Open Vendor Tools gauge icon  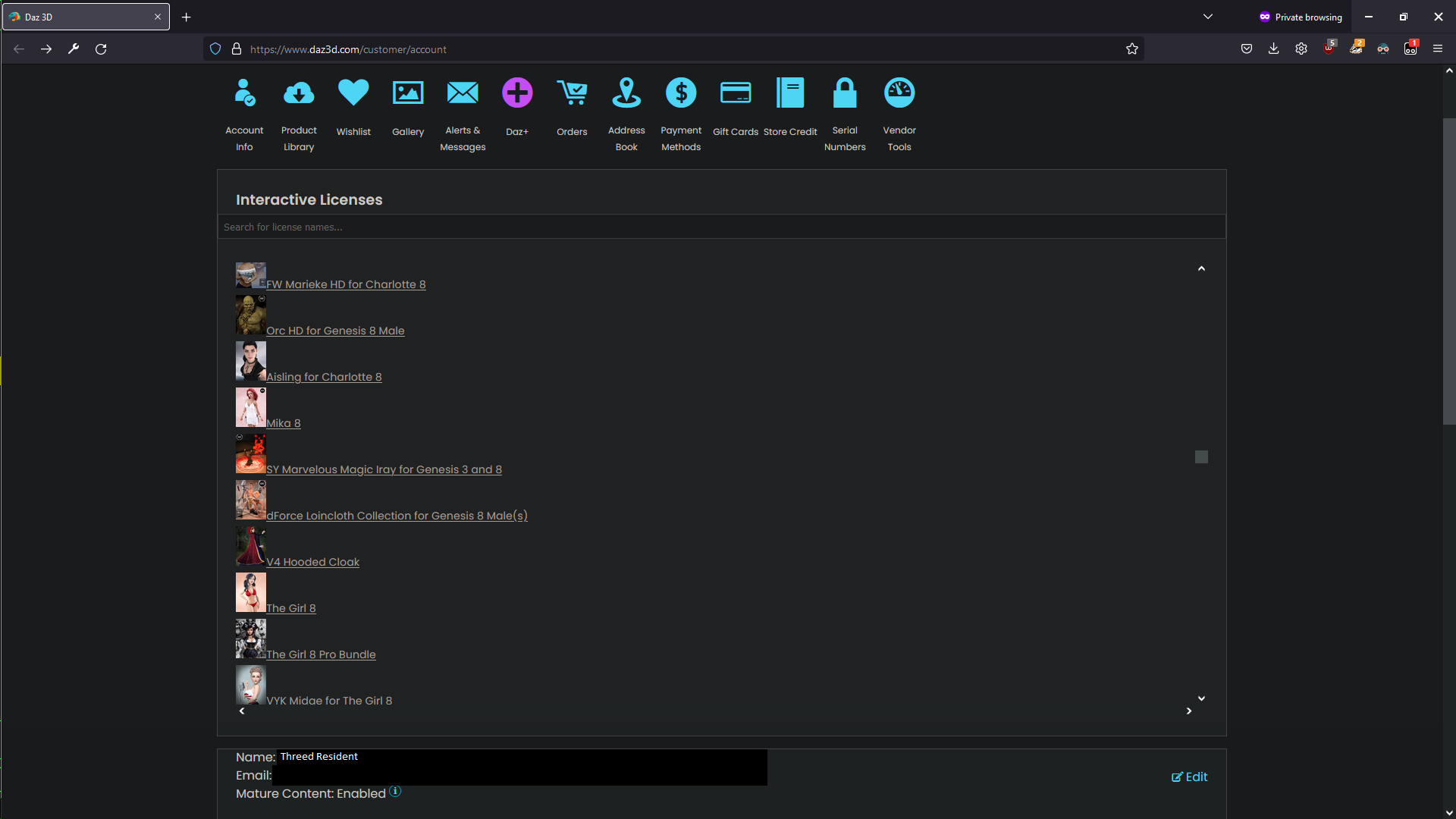click(899, 93)
